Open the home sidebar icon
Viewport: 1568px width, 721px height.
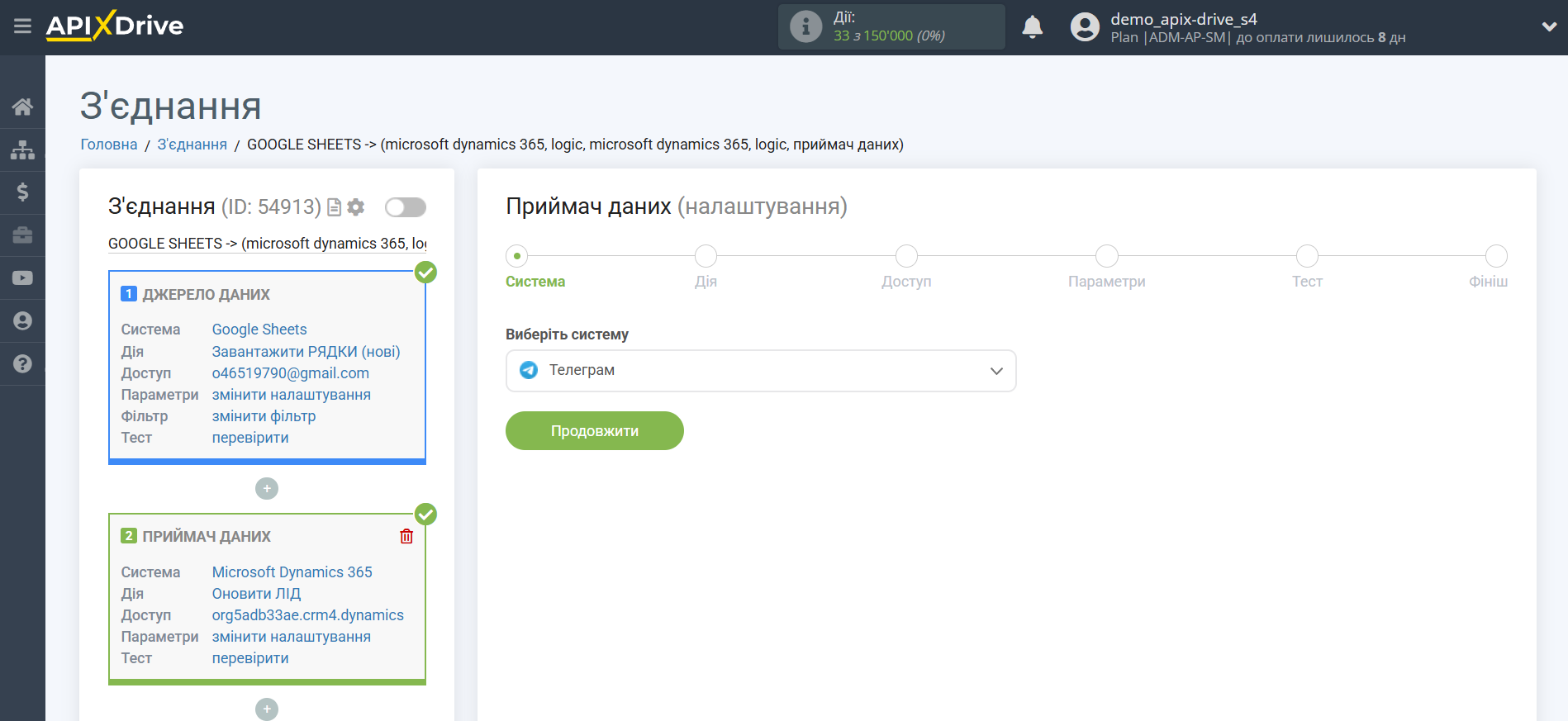click(22, 107)
